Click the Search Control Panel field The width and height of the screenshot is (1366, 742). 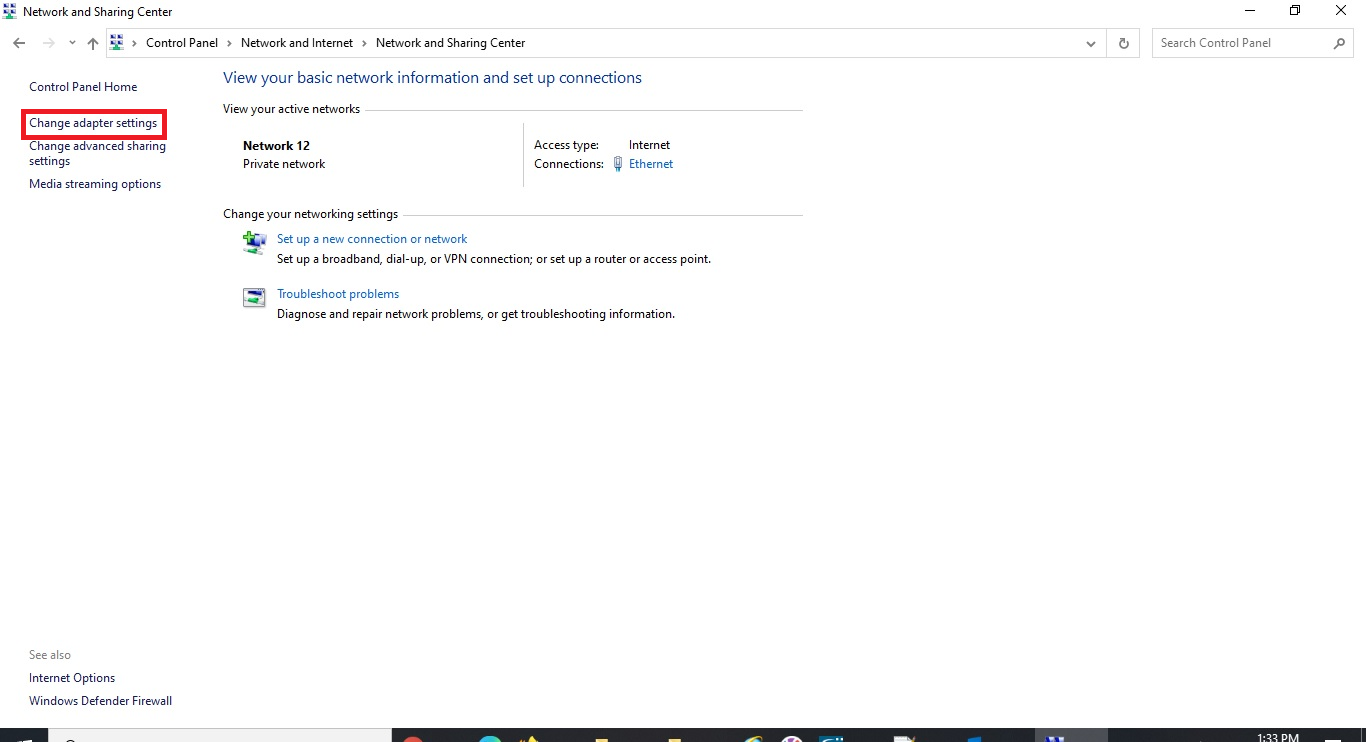tap(1240, 43)
